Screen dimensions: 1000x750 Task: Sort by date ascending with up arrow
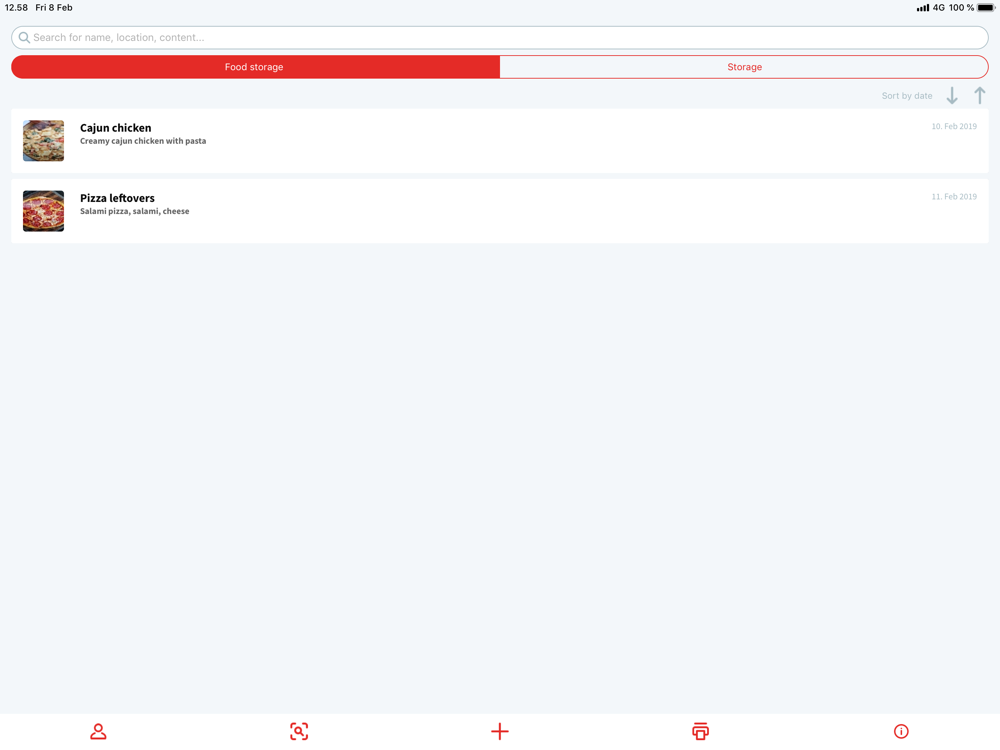tap(980, 96)
